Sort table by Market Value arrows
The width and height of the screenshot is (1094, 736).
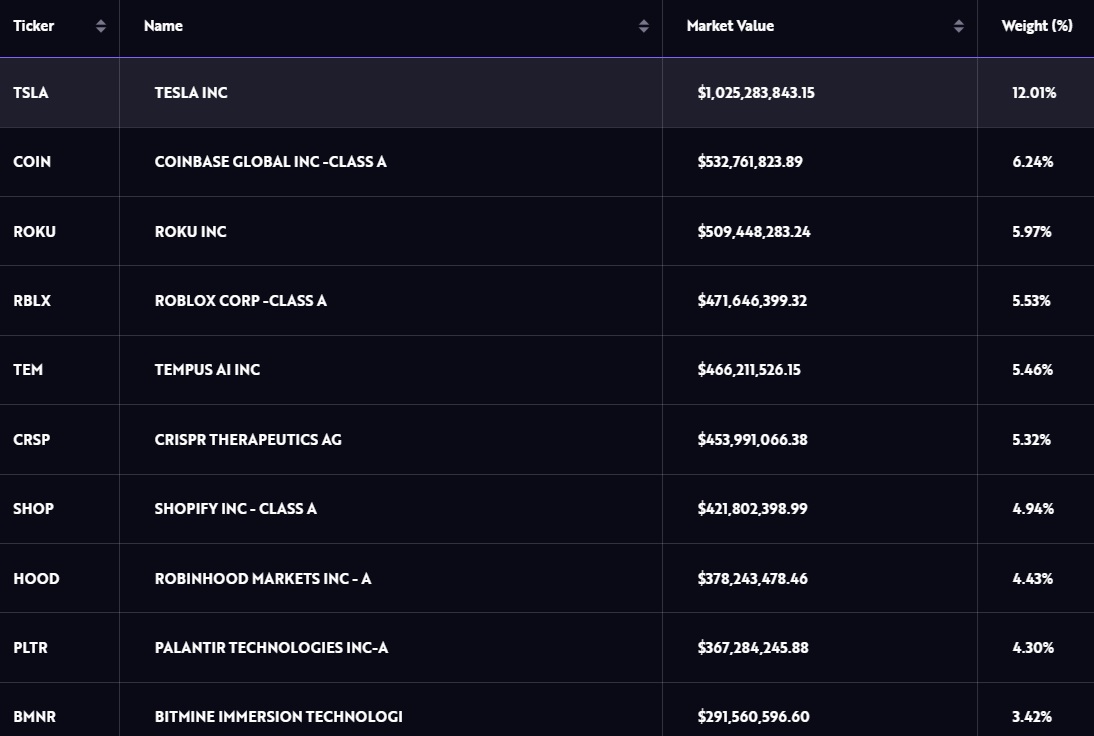[x=959, y=26]
